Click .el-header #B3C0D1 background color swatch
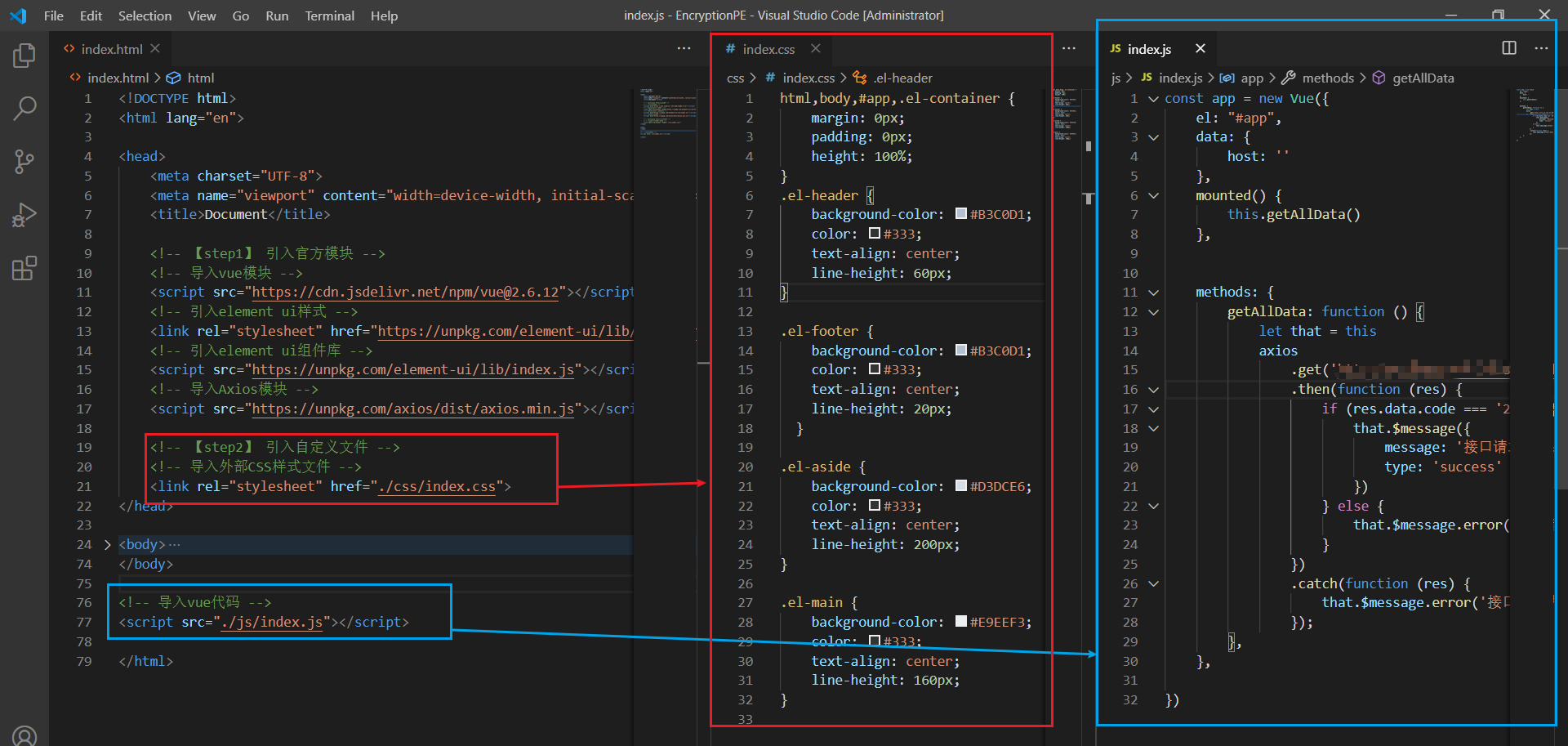 click(x=961, y=214)
